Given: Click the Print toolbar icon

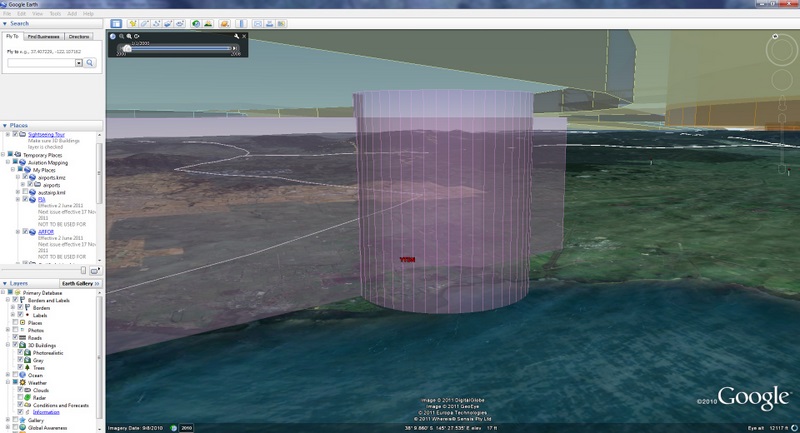Looking at the screenshot, I should pyautogui.click(x=269, y=23).
